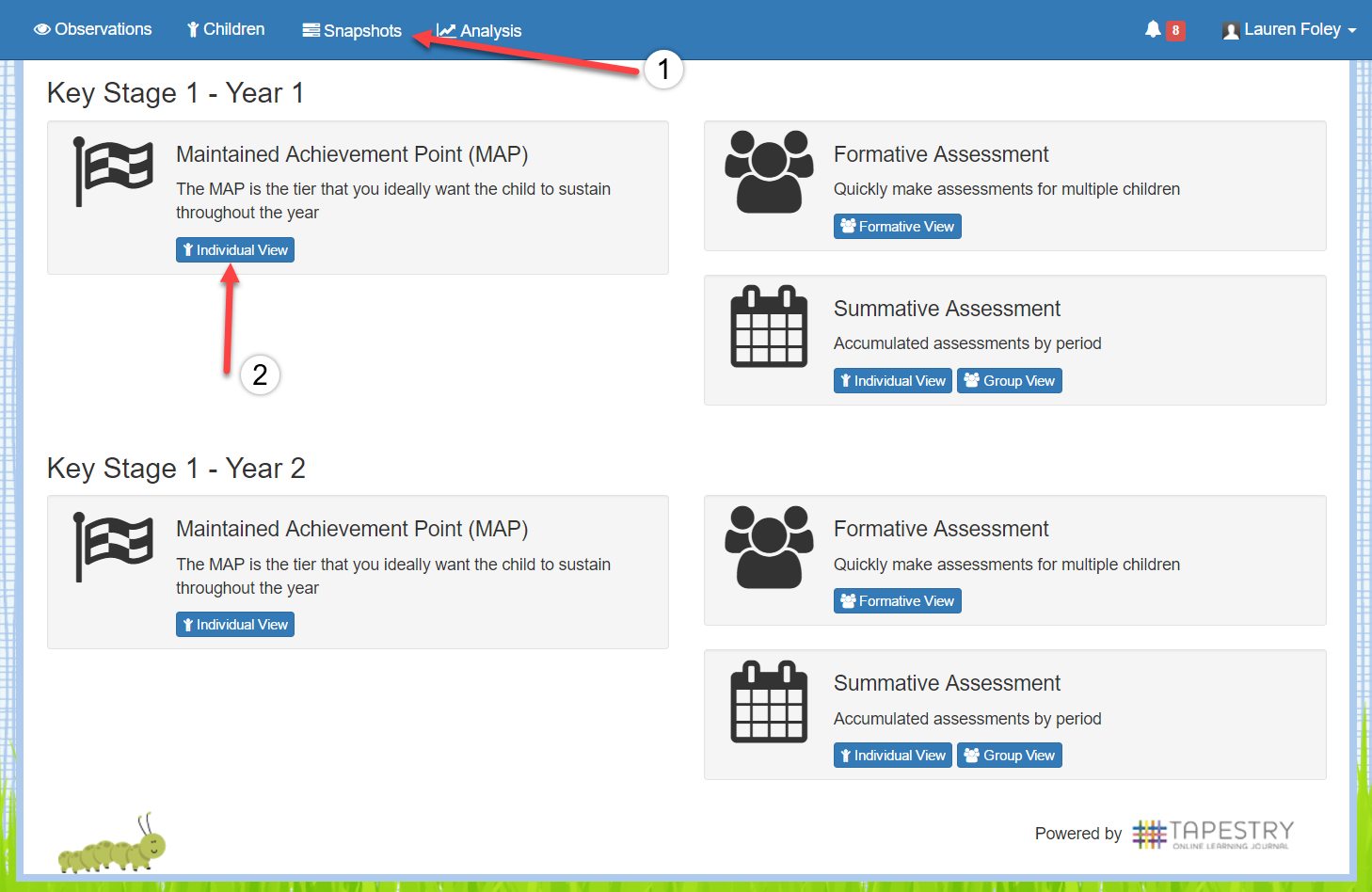1372x892 pixels.
Task: Click Year 2 'Summative Assessment' title
Action: [x=947, y=683]
